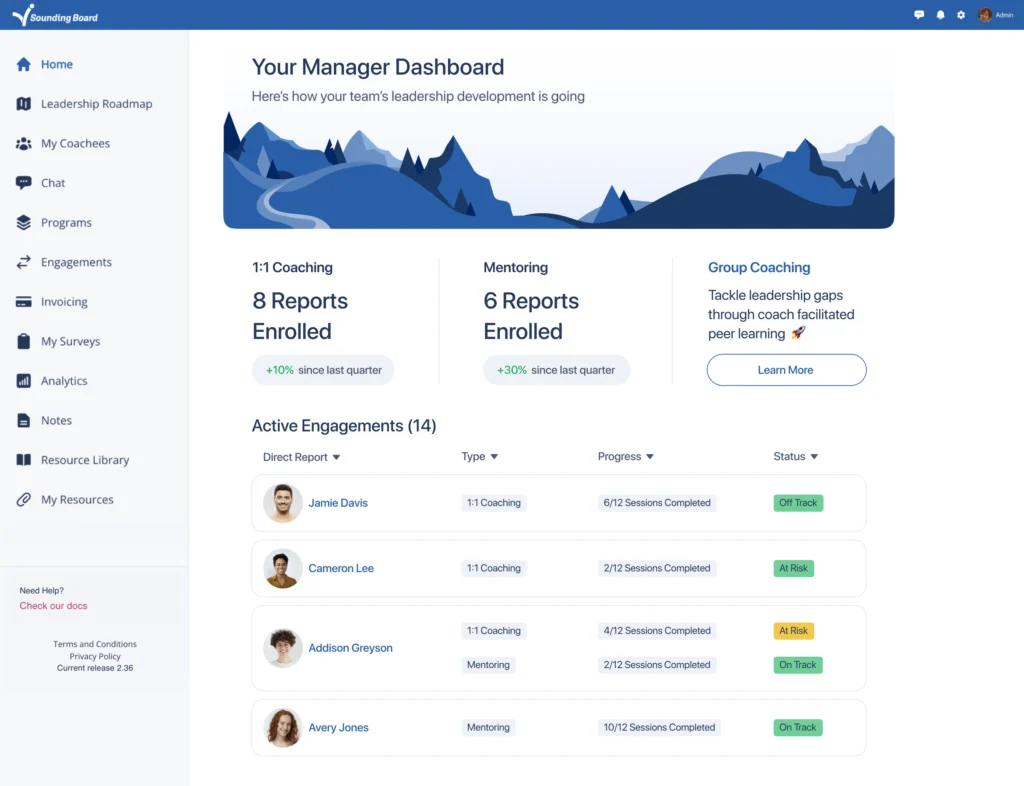Screen dimensions: 1024x786
Task: Open Jamie Davis's profile link
Action: point(338,503)
